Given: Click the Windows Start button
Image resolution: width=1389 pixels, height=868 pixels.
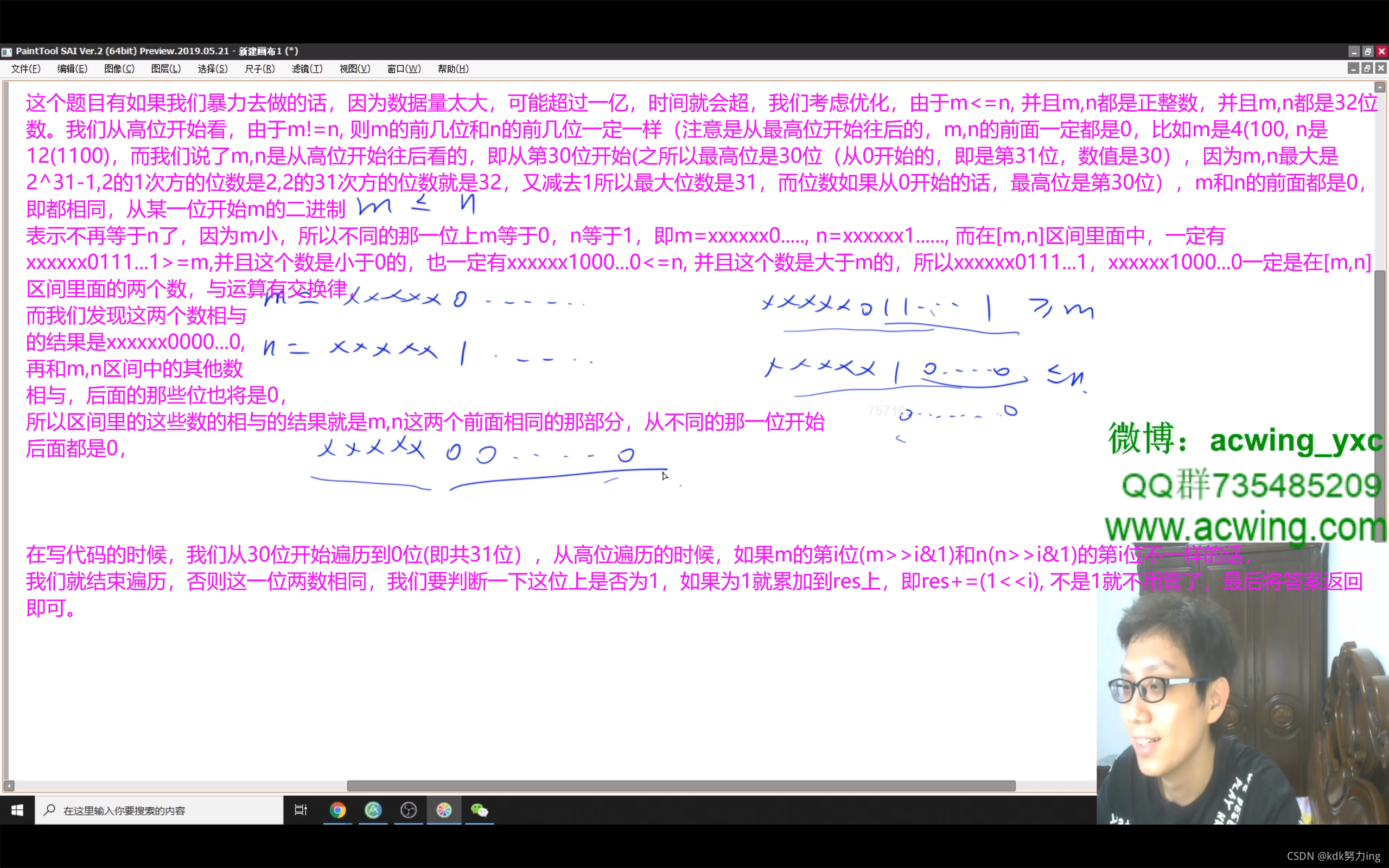Looking at the screenshot, I should tap(17, 810).
